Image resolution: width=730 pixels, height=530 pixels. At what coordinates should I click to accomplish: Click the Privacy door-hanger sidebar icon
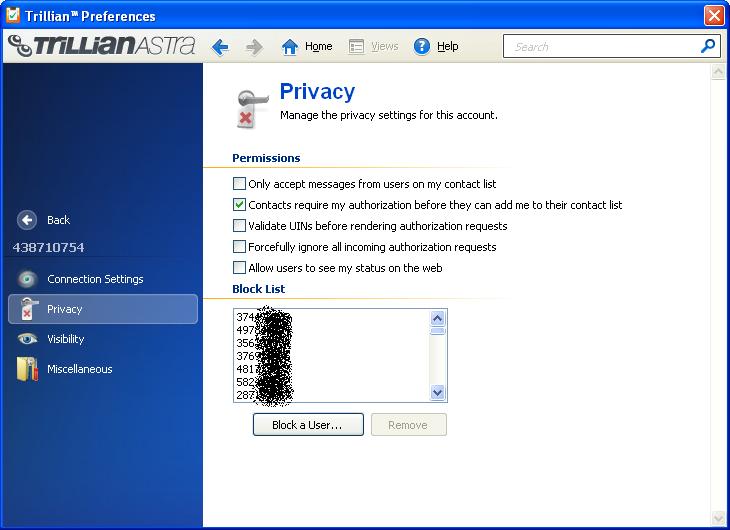click(28, 309)
